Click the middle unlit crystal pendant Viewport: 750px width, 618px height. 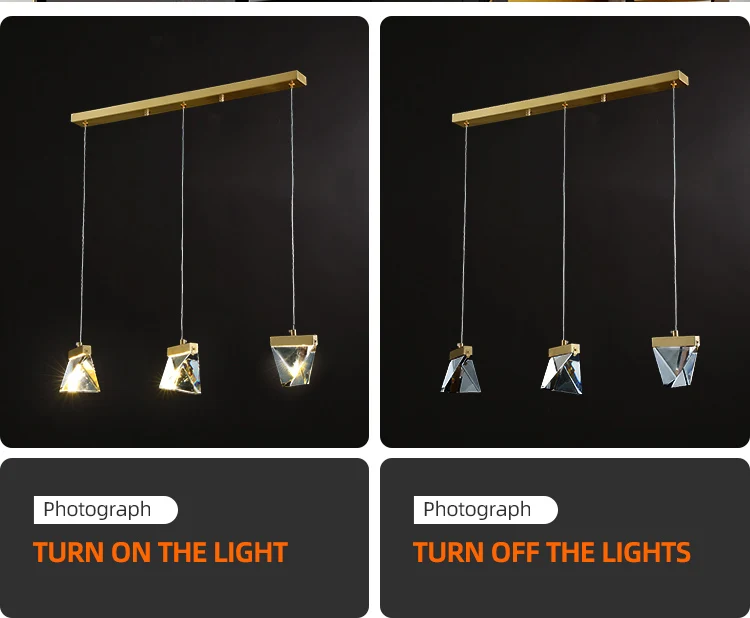[562, 368]
